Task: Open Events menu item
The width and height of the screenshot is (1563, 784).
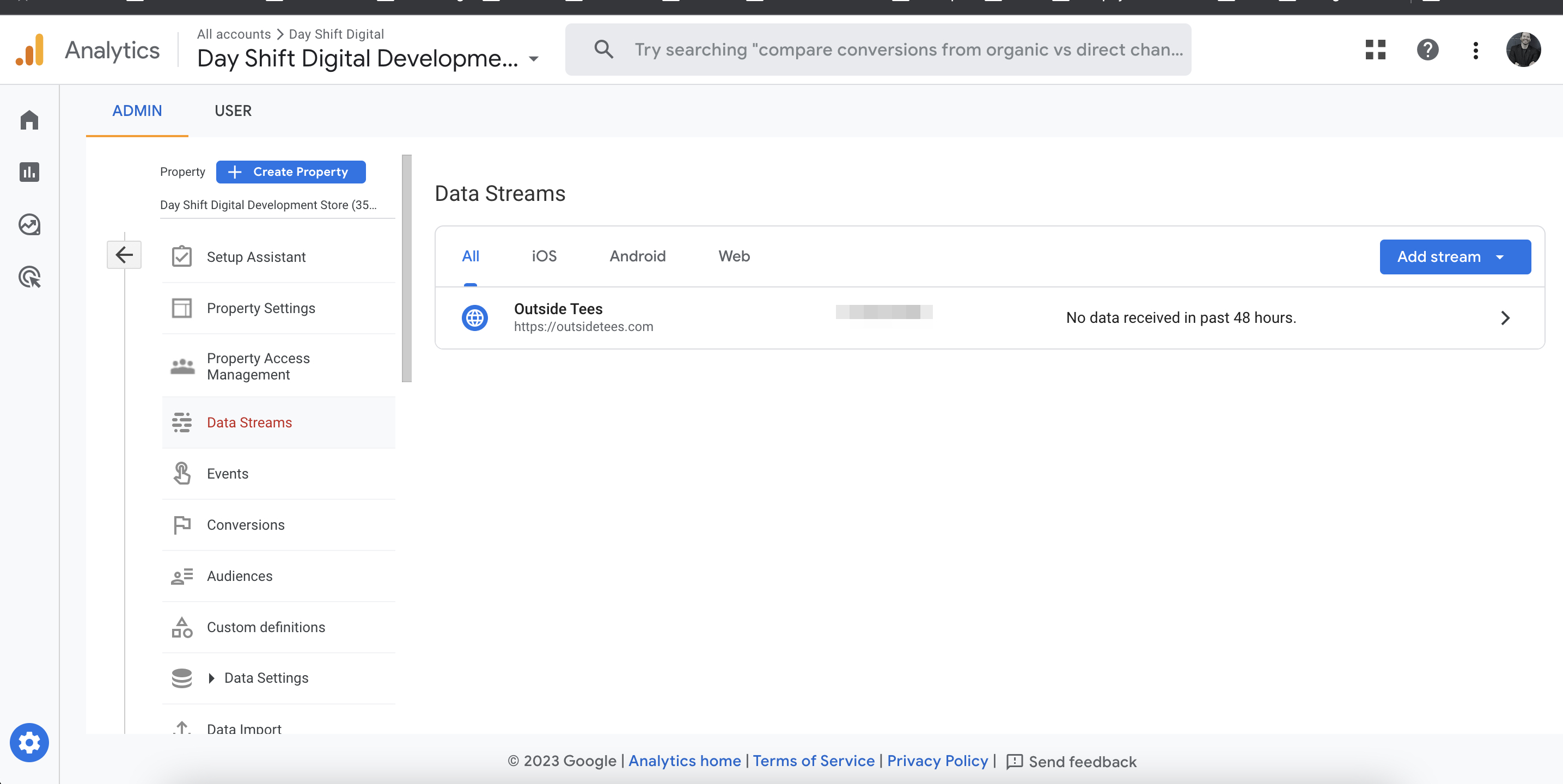Action: [278, 474]
